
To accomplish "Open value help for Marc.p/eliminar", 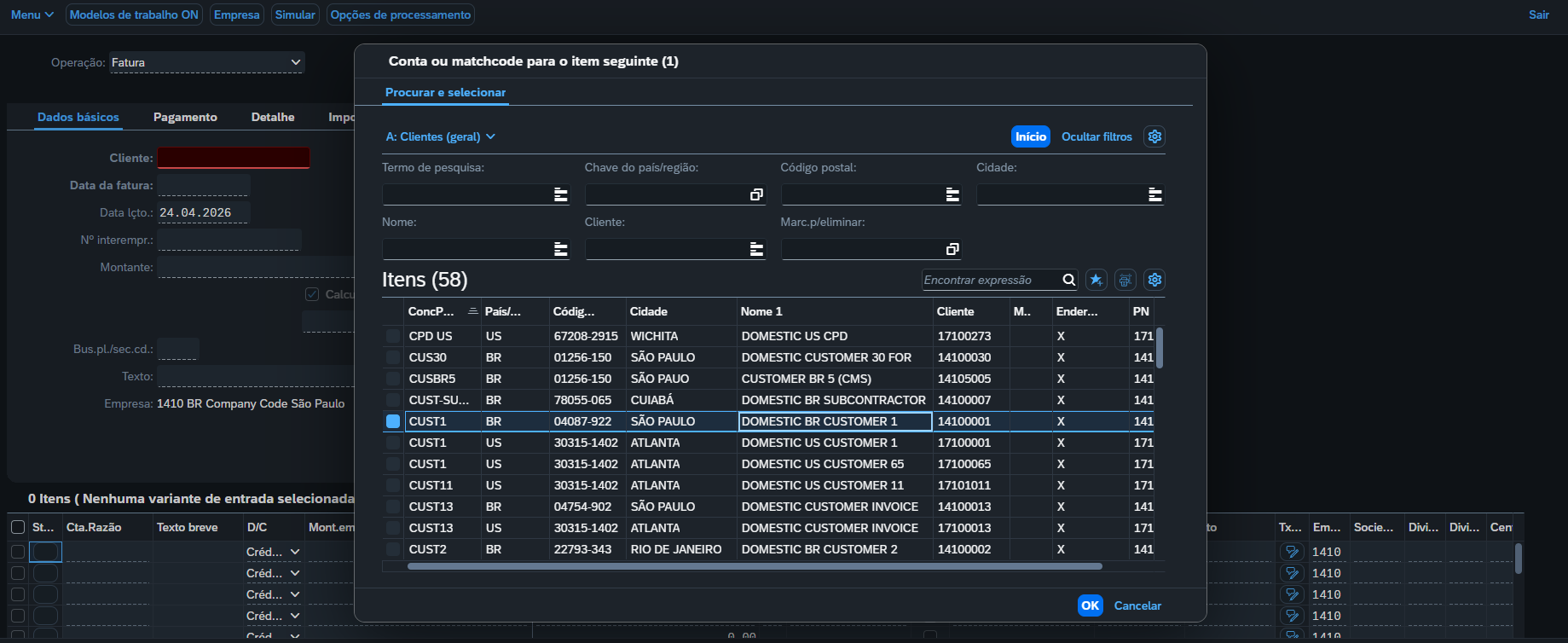I will click(952, 249).
